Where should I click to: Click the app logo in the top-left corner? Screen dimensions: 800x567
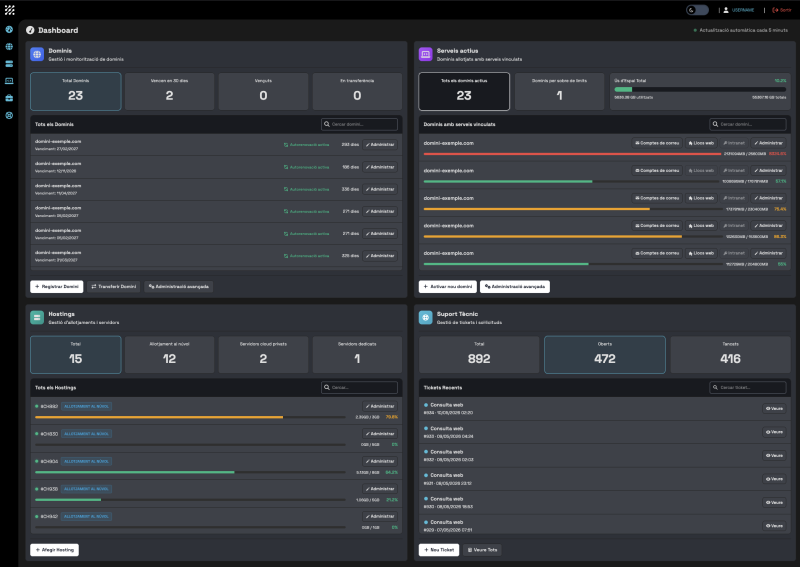10,10
